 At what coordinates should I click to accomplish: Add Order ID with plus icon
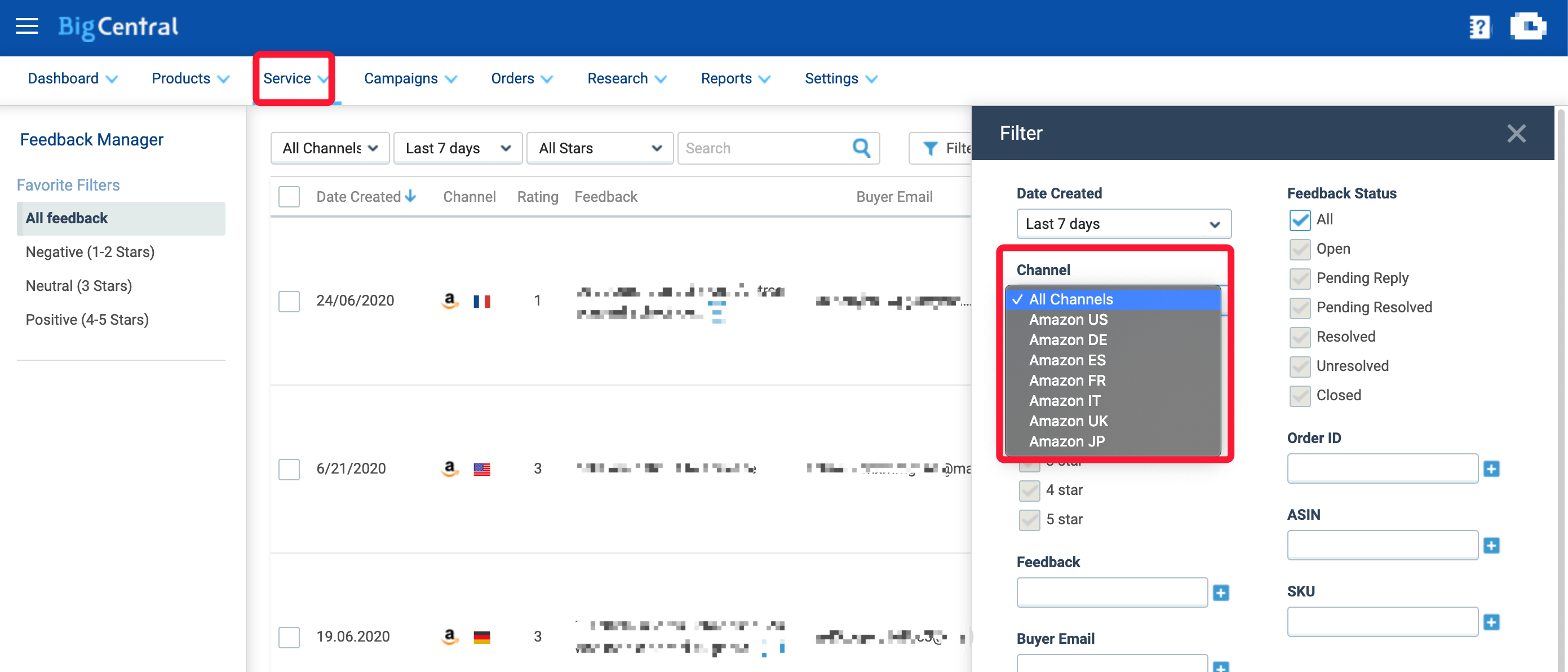tap(1491, 468)
